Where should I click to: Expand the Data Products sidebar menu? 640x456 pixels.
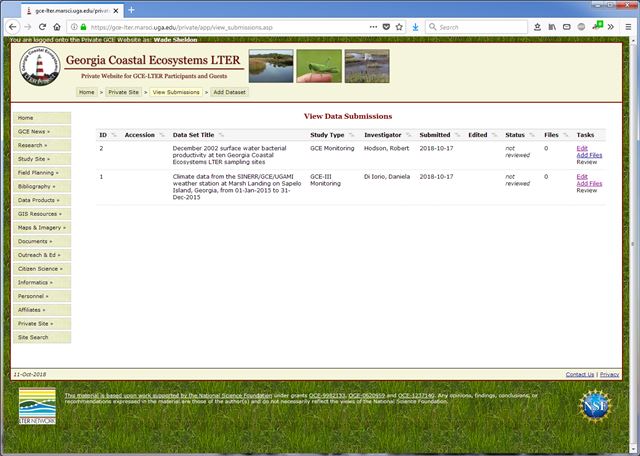[x=42, y=200]
